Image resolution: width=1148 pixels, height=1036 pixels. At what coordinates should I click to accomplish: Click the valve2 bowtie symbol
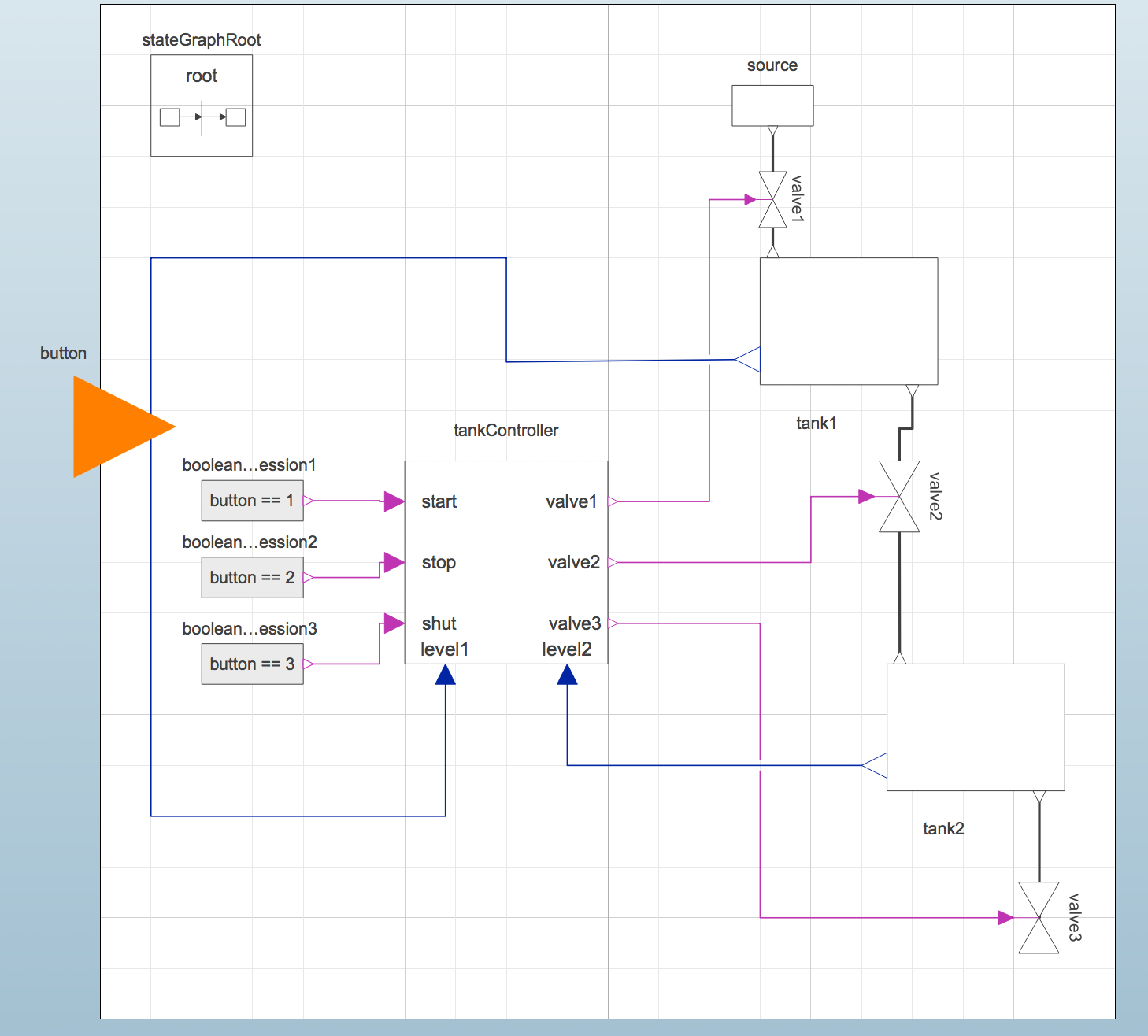(899, 497)
